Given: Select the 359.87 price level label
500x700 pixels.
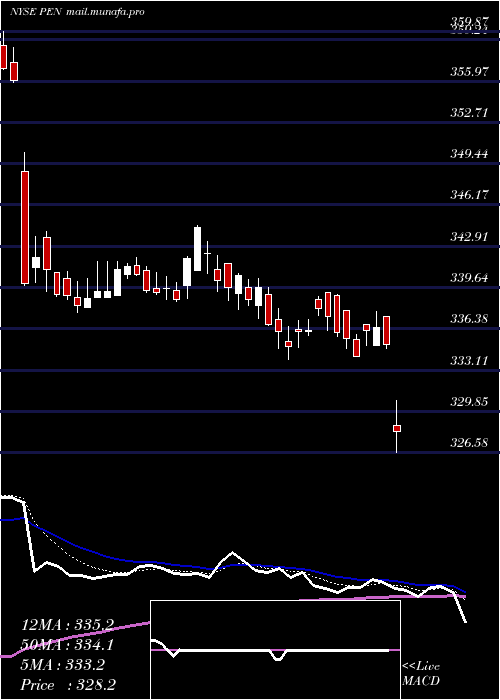Looking at the screenshot, I should (469, 21).
